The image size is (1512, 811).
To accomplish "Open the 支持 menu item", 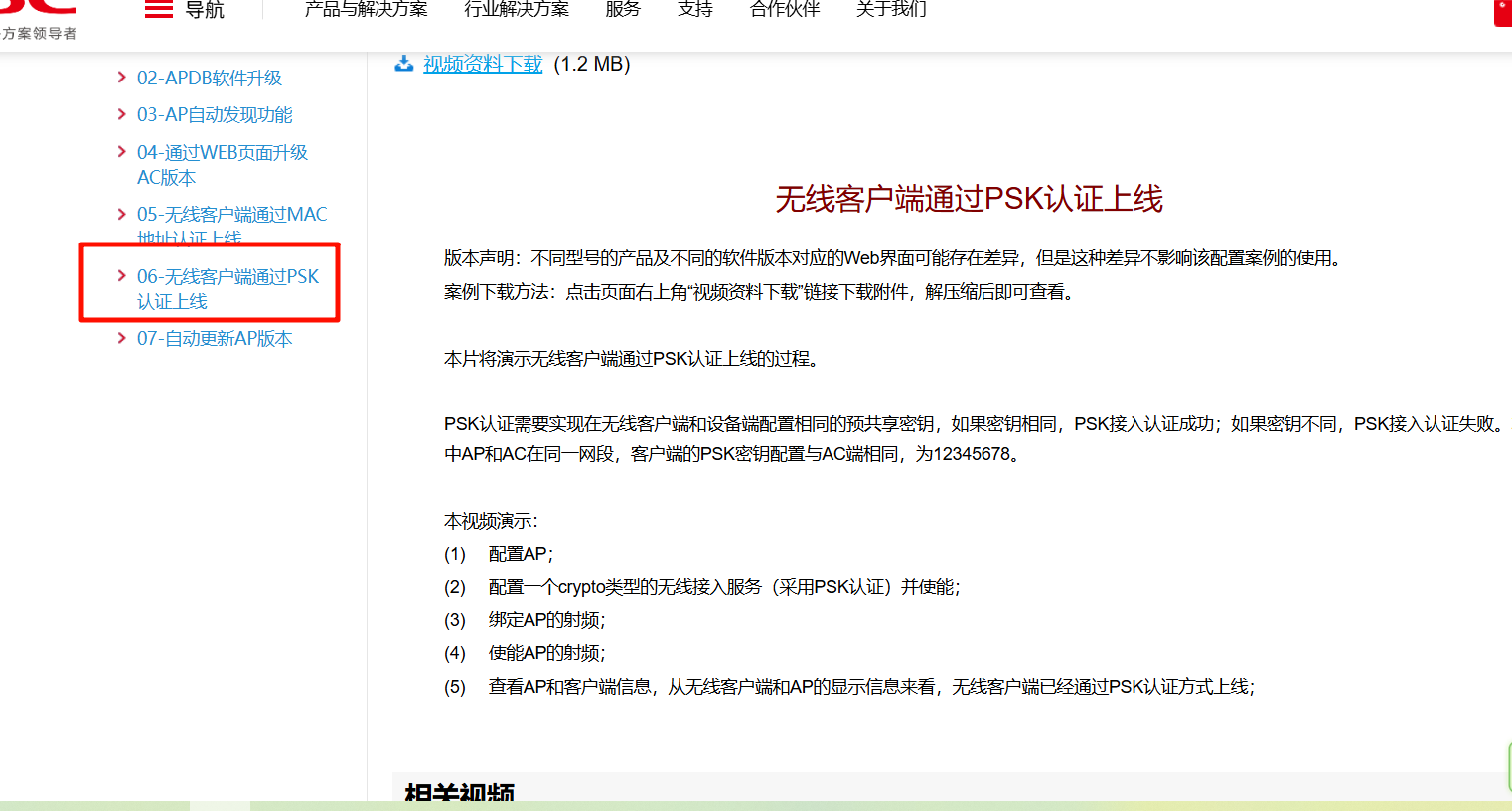I will pyautogui.click(x=695, y=10).
